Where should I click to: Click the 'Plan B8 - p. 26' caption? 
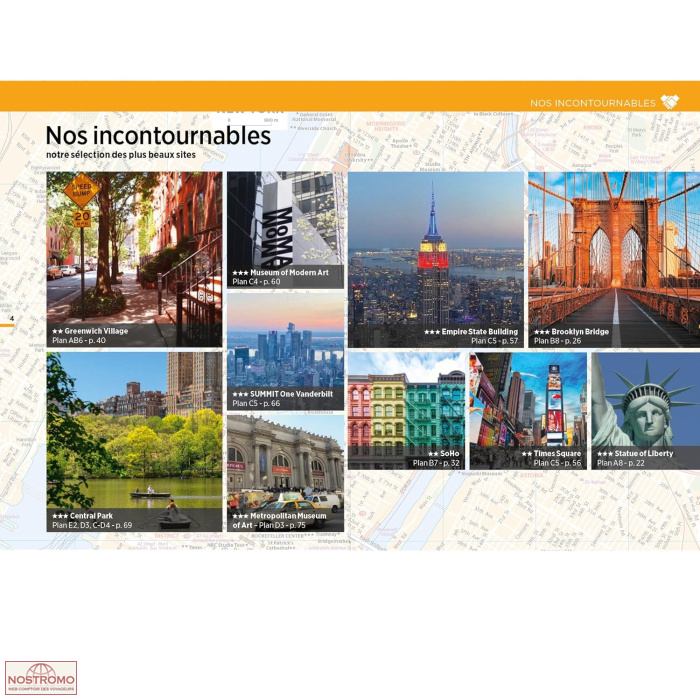tap(557, 341)
